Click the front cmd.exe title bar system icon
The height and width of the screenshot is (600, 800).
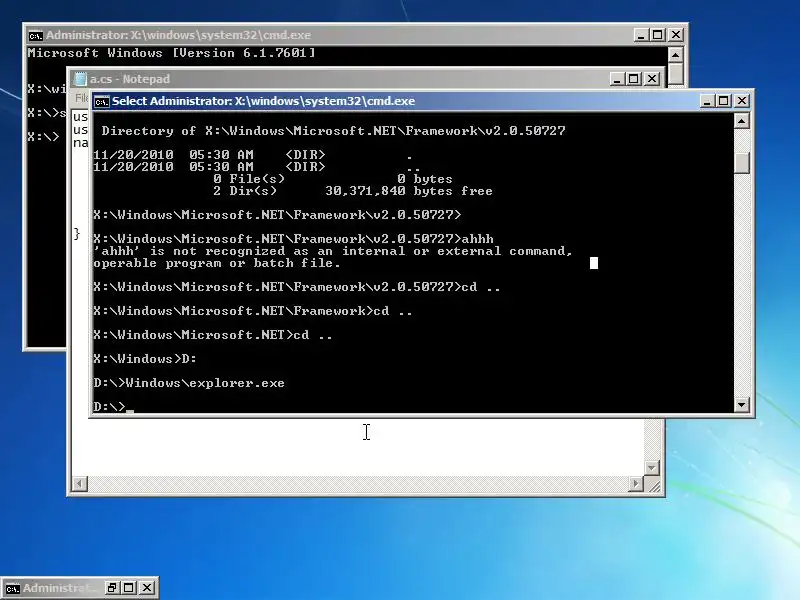(x=102, y=102)
